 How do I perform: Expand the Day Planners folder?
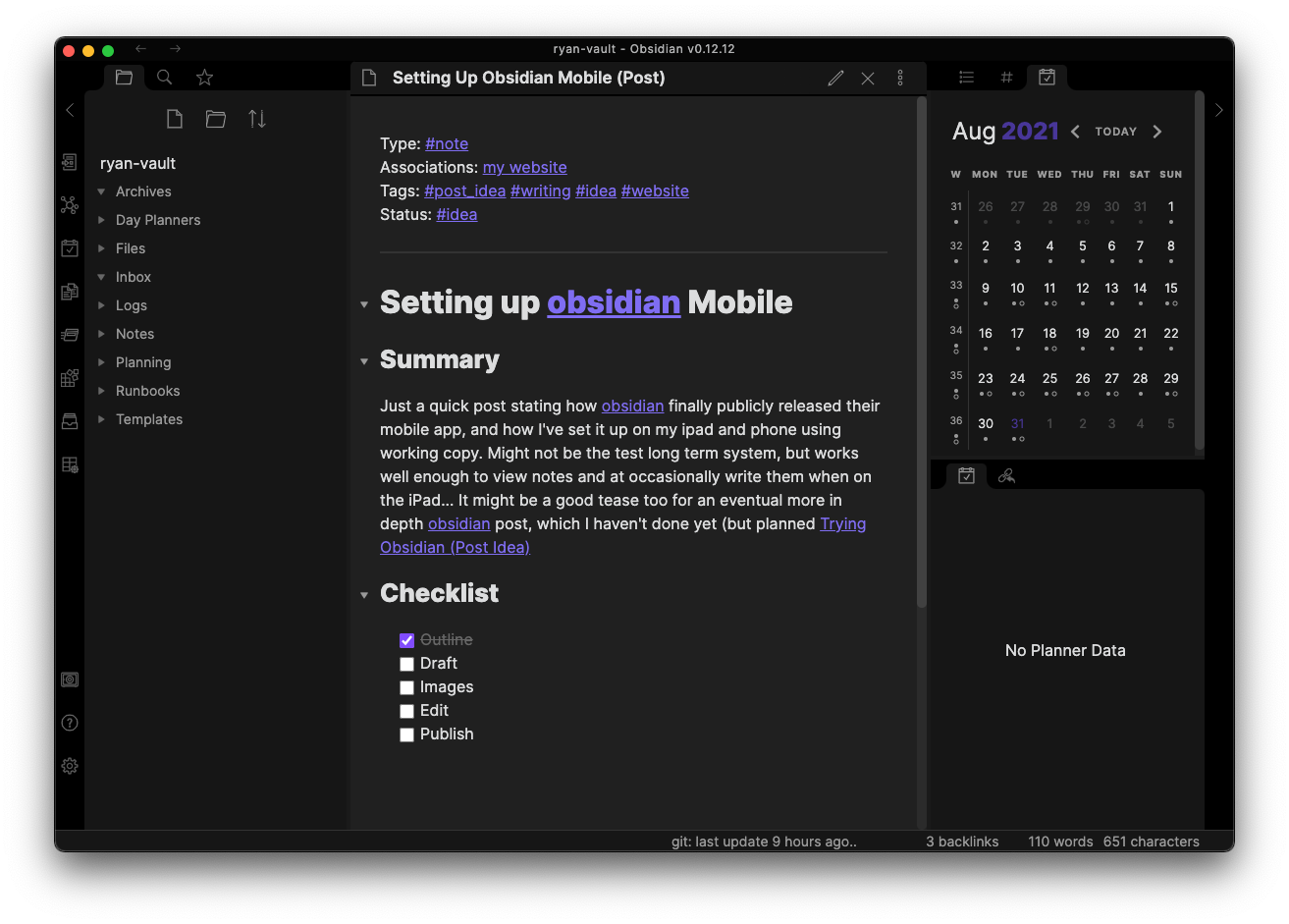[x=102, y=220]
